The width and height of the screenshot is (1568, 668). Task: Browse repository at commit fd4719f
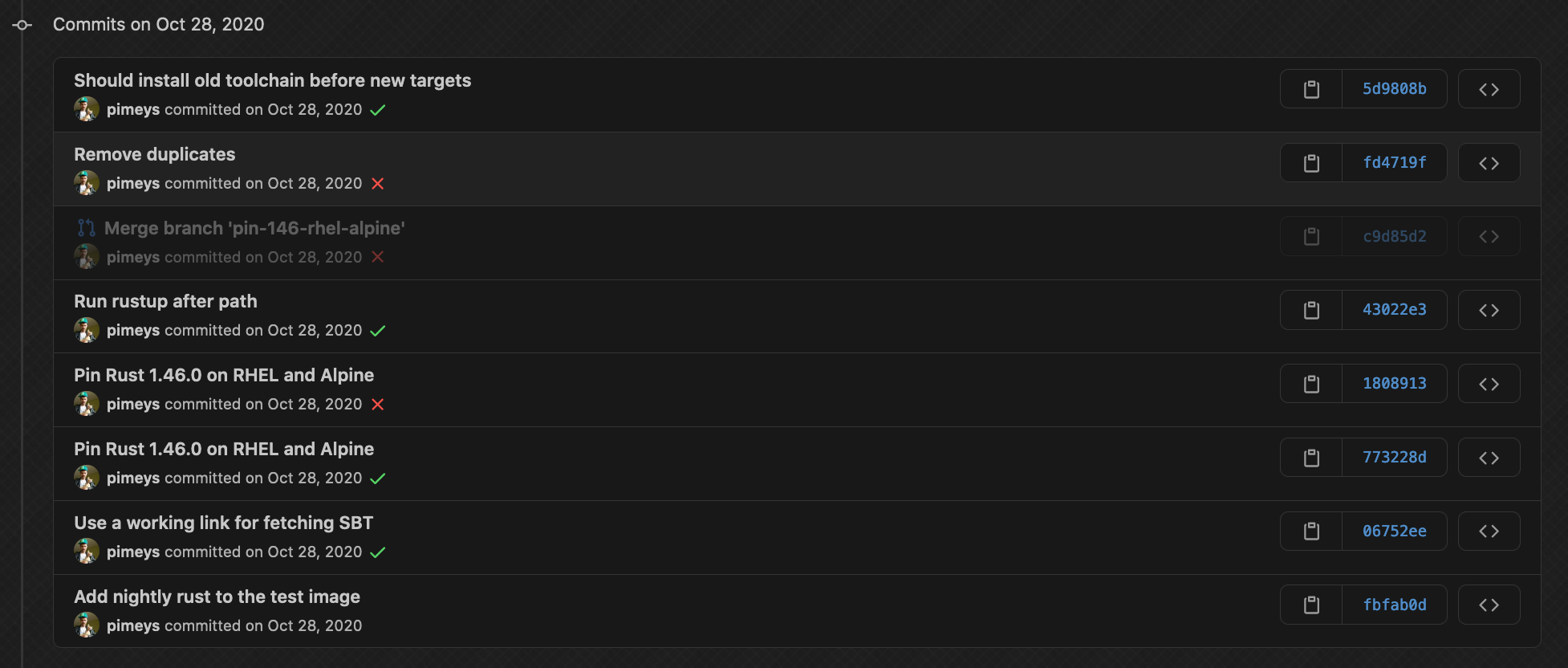[x=1489, y=163]
